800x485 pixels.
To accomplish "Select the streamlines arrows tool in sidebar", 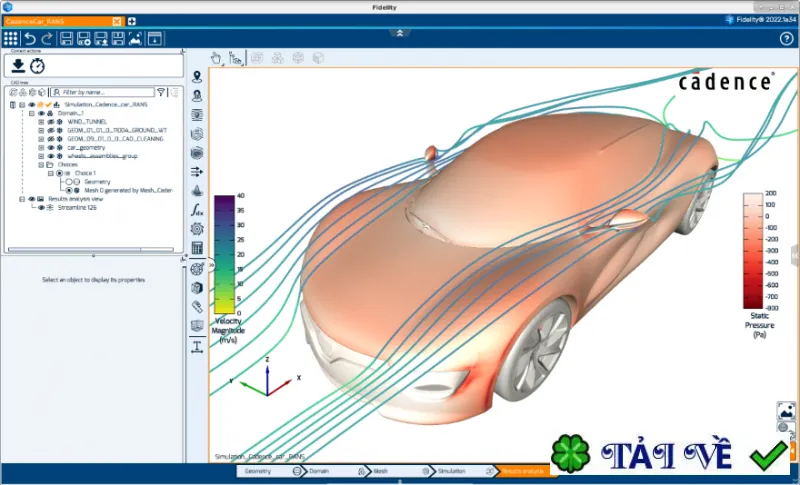I will coord(197,172).
